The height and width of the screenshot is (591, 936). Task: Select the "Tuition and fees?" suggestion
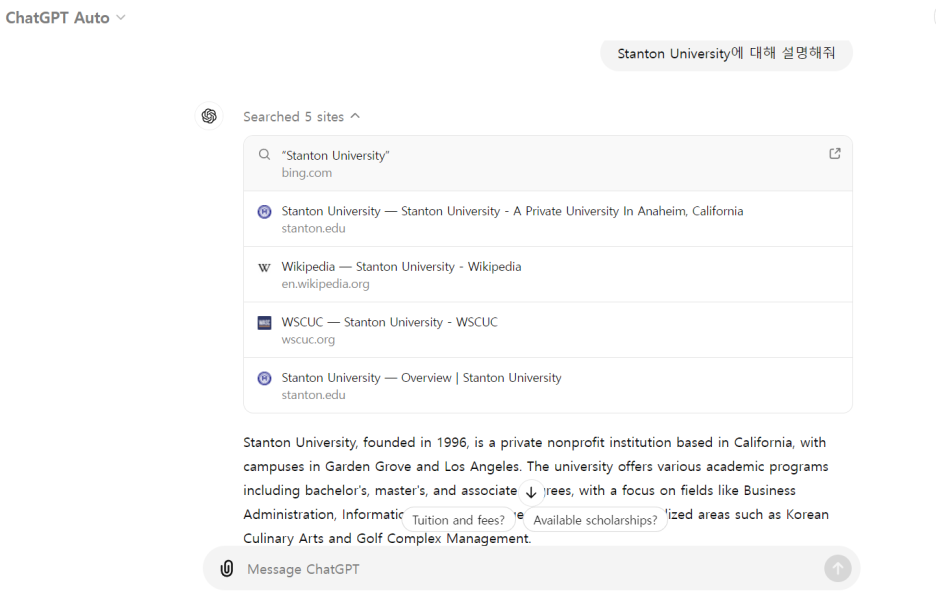point(458,520)
